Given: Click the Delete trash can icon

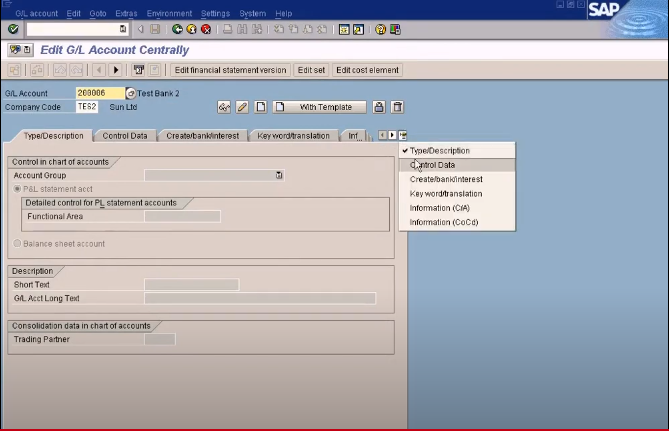Looking at the screenshot, I should [x=397, y=107].
